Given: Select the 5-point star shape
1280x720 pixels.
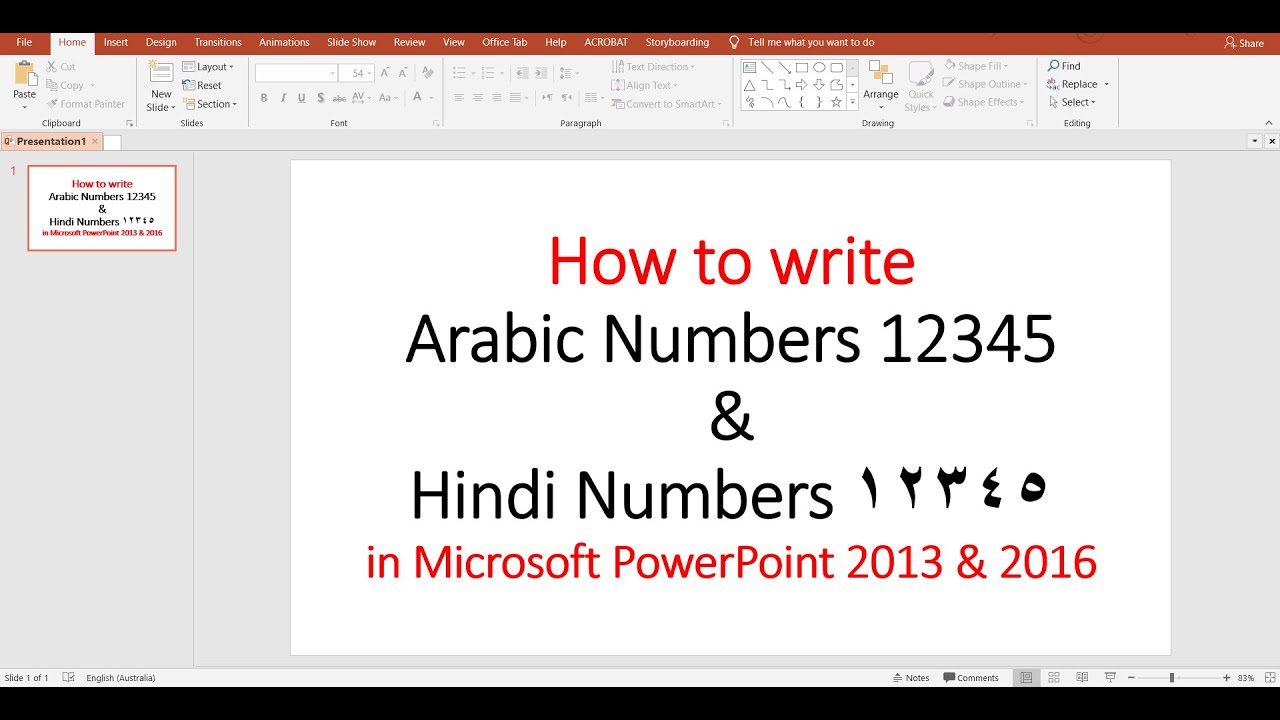Looking at the screenshot, I should (x=836, y=102).
